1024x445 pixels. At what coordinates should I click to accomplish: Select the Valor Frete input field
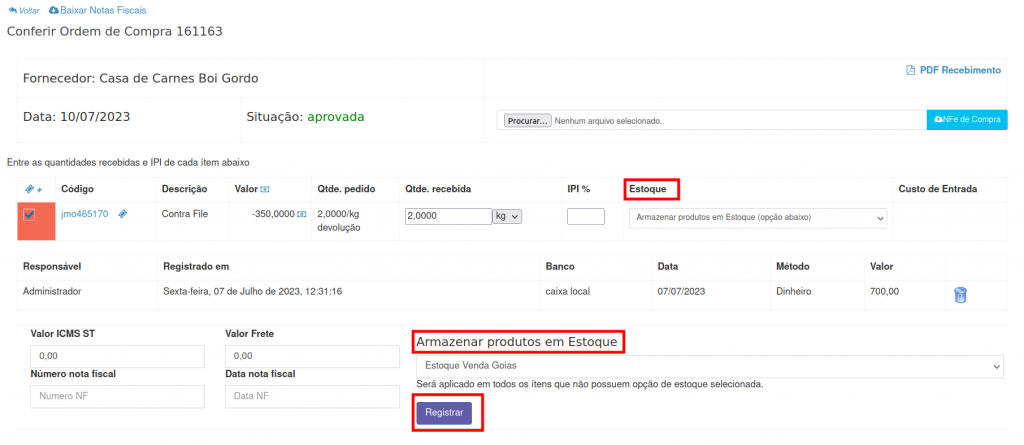pos(312,355)
